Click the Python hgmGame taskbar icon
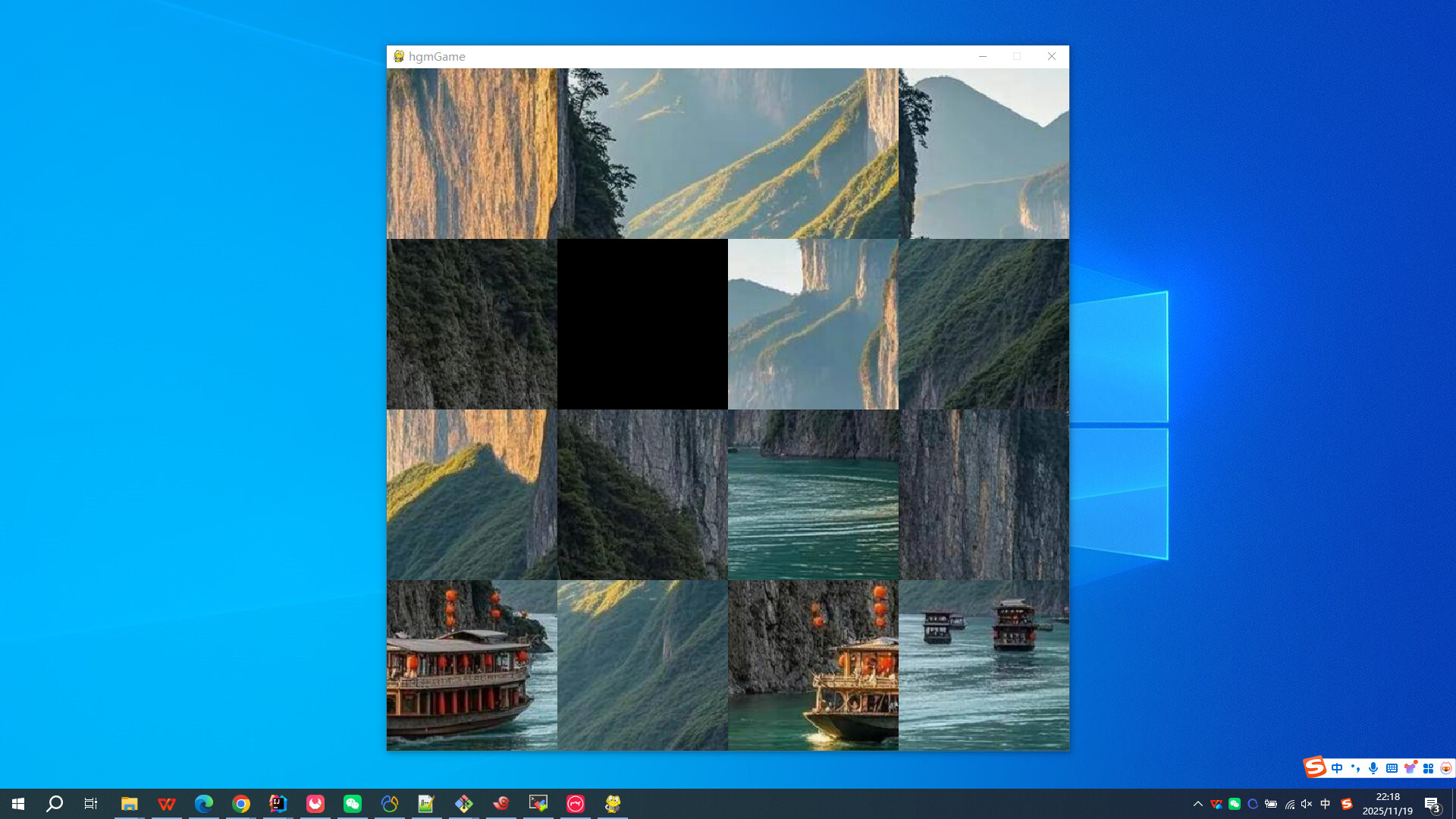 click(x=612, y=805)
